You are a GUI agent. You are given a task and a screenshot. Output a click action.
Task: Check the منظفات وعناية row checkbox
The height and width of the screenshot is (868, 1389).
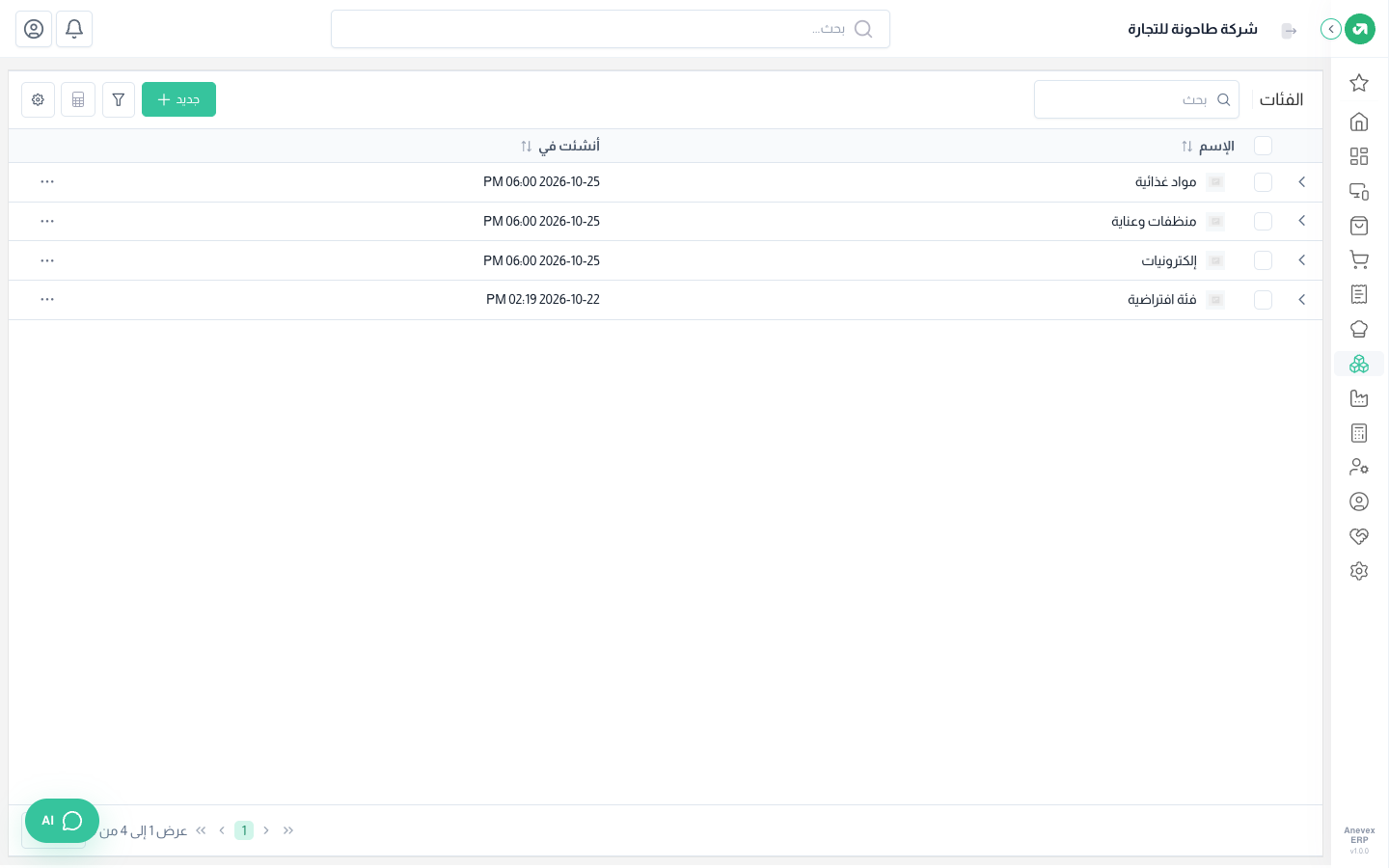(1263, 222)
